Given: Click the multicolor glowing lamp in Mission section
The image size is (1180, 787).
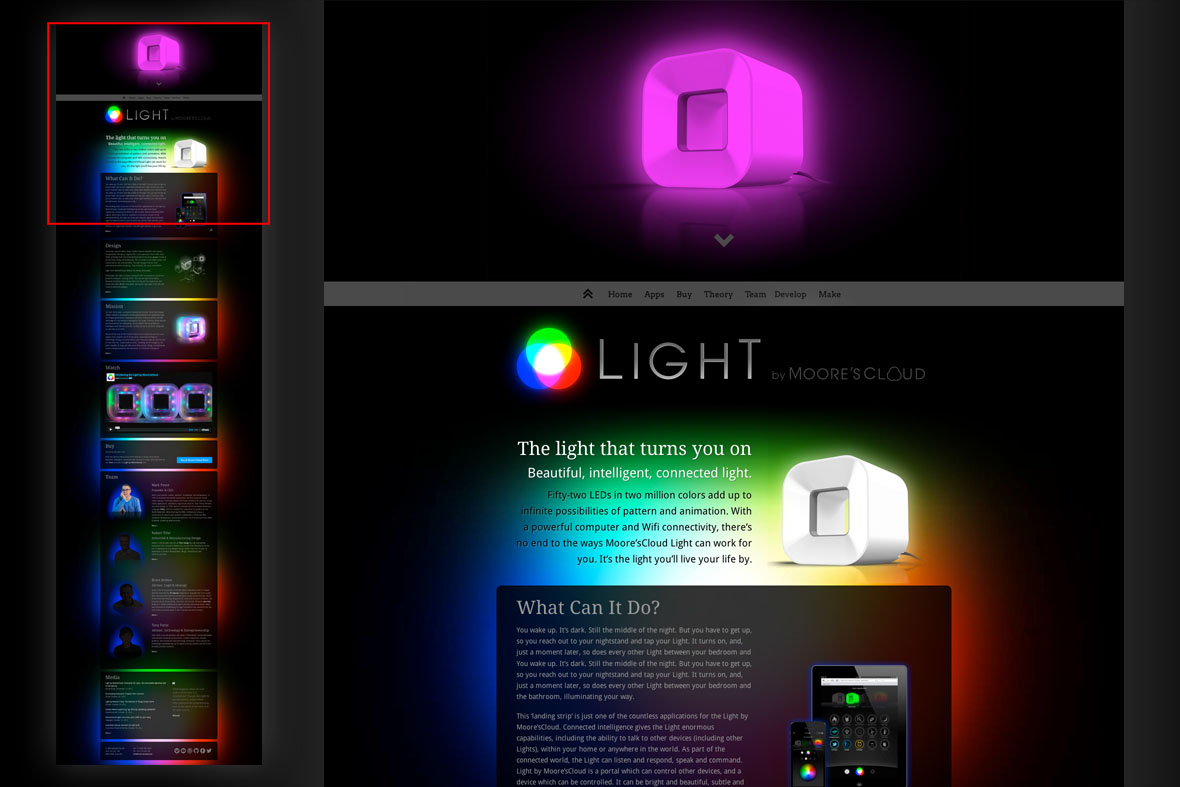Looking at the screenshot, I should coord(190,328).
